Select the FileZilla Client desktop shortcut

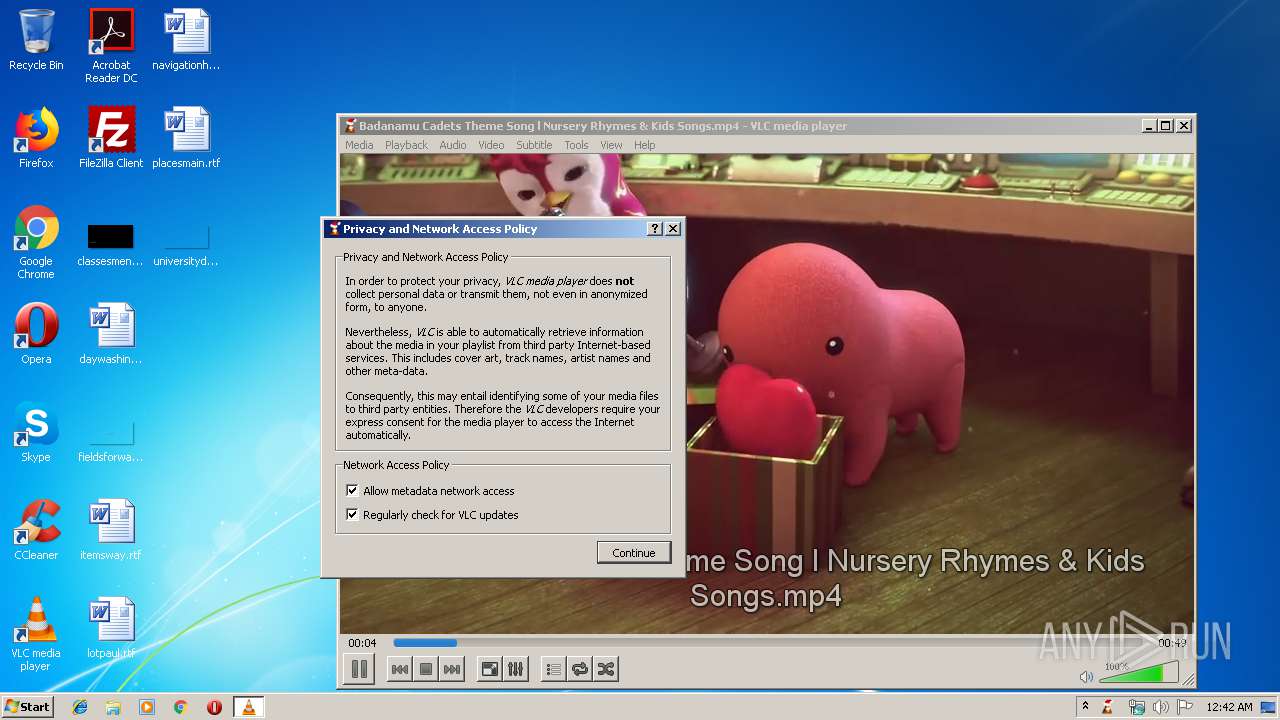111,138
